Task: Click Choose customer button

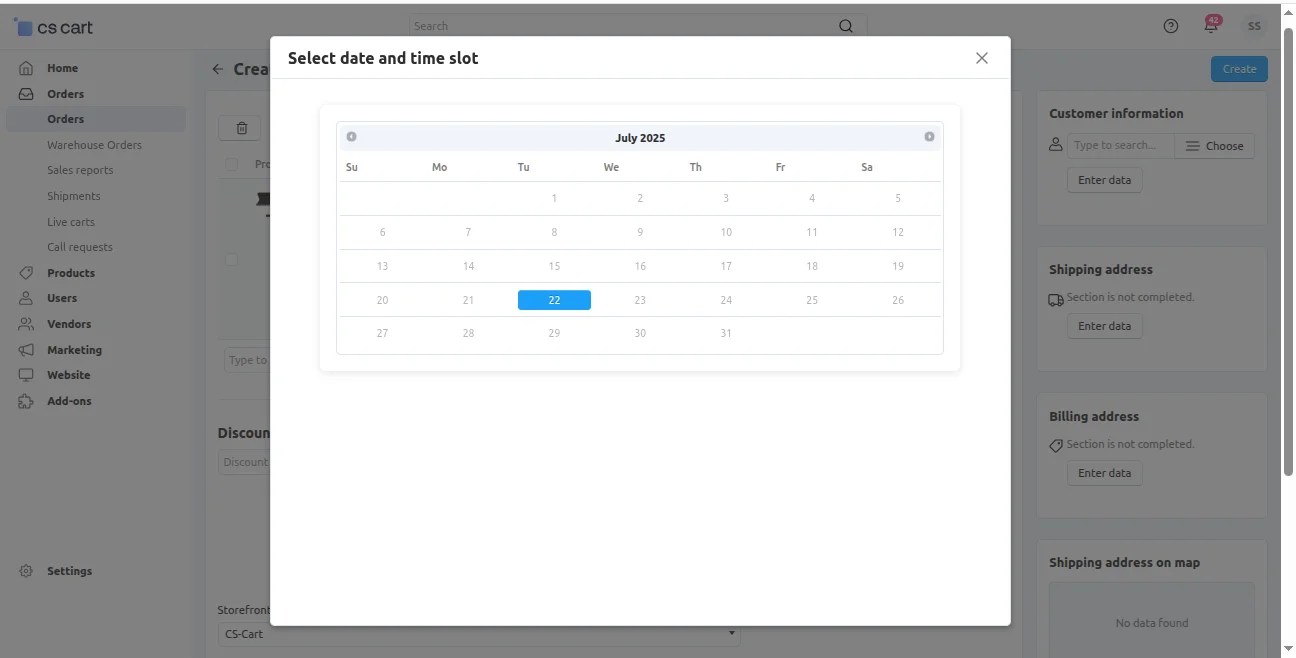Action: pyautogui.click(x=1214, y=146)
